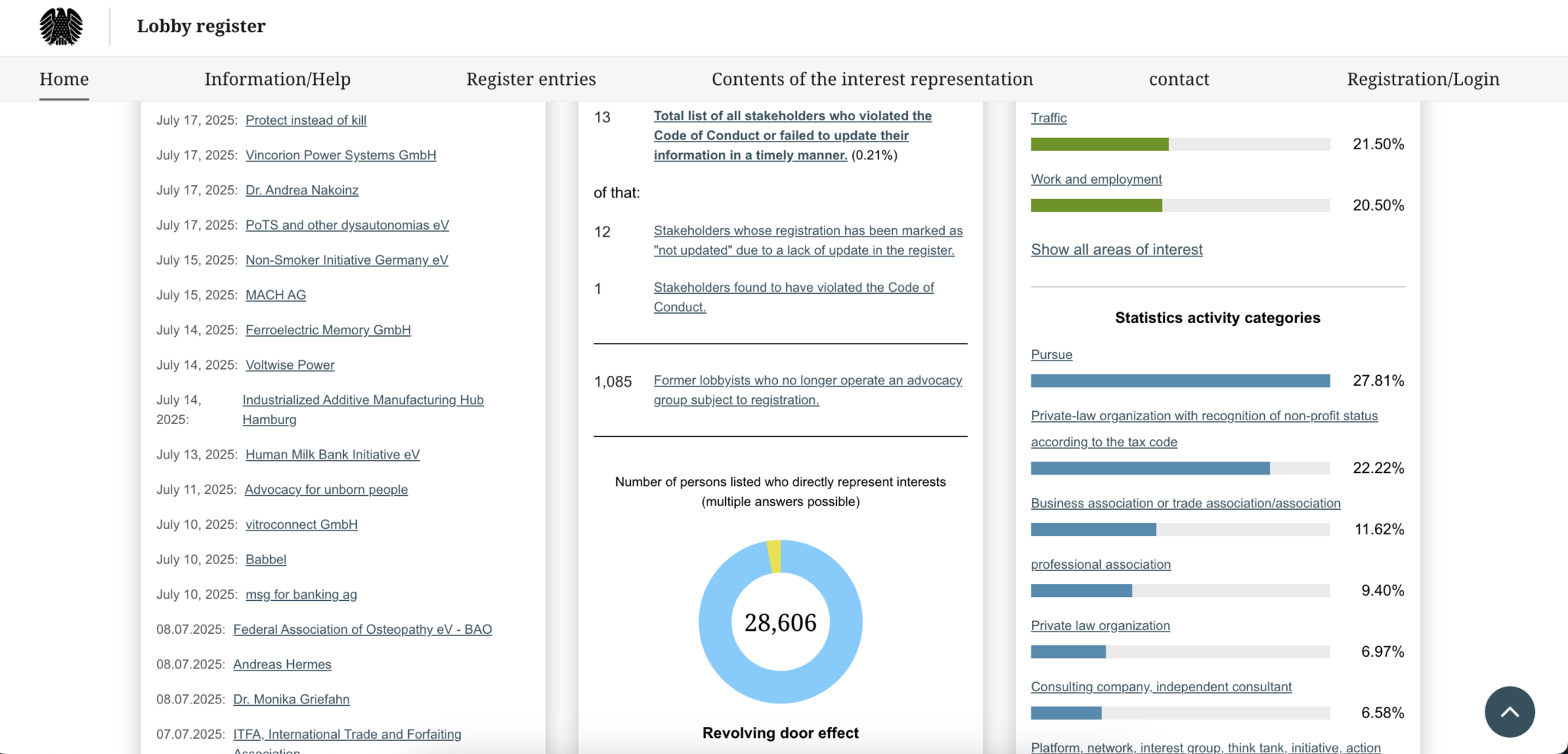Open the Former lobbyists list
This screenshot has width=1568, height=754.
(807, 390)
